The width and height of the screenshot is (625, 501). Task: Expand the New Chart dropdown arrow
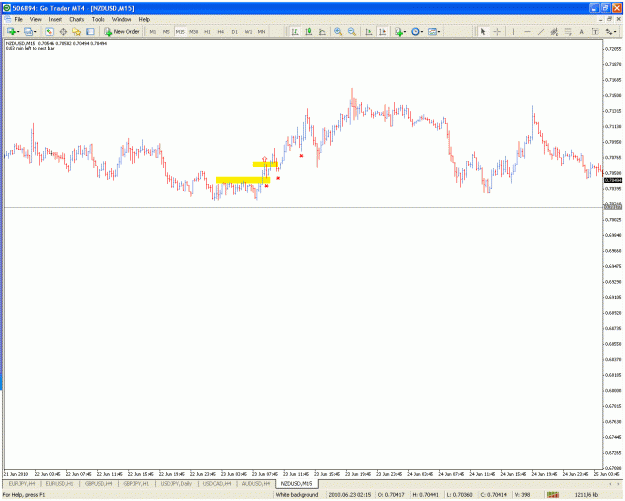[x=18, y=31]
